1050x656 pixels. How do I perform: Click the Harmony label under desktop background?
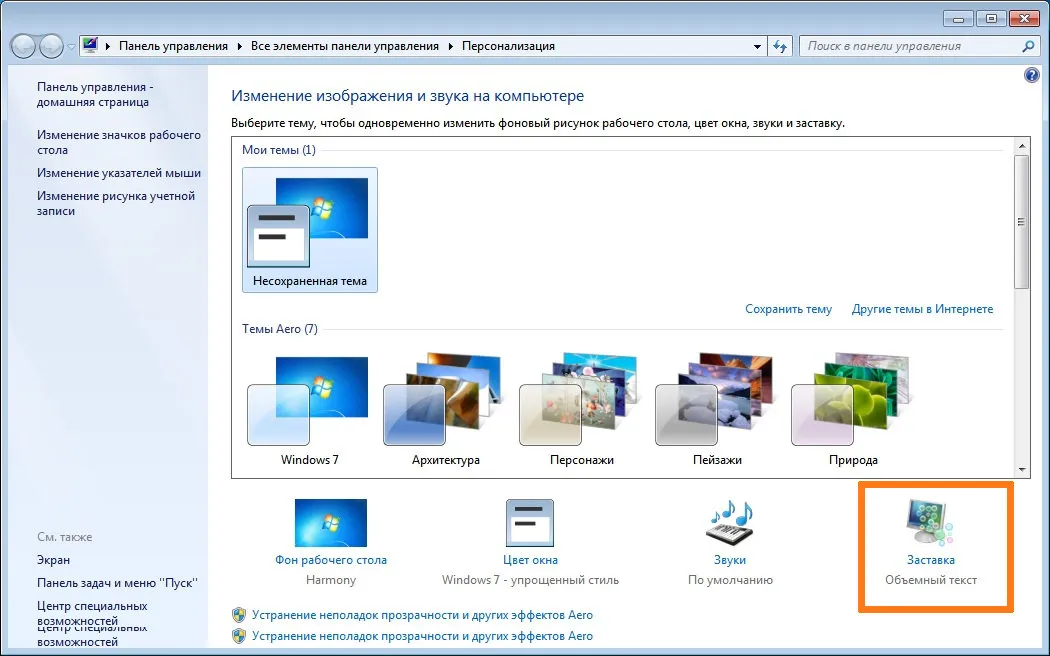(x=331, y=580)
